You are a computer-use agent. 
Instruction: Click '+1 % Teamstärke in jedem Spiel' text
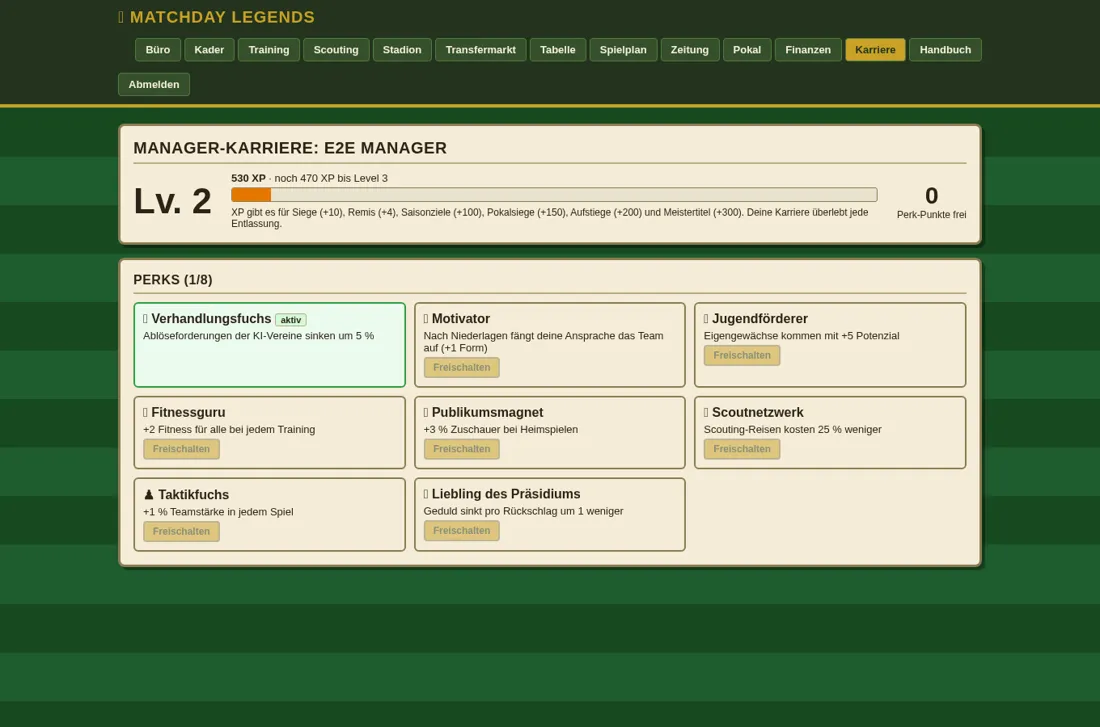tap(218, 512)
